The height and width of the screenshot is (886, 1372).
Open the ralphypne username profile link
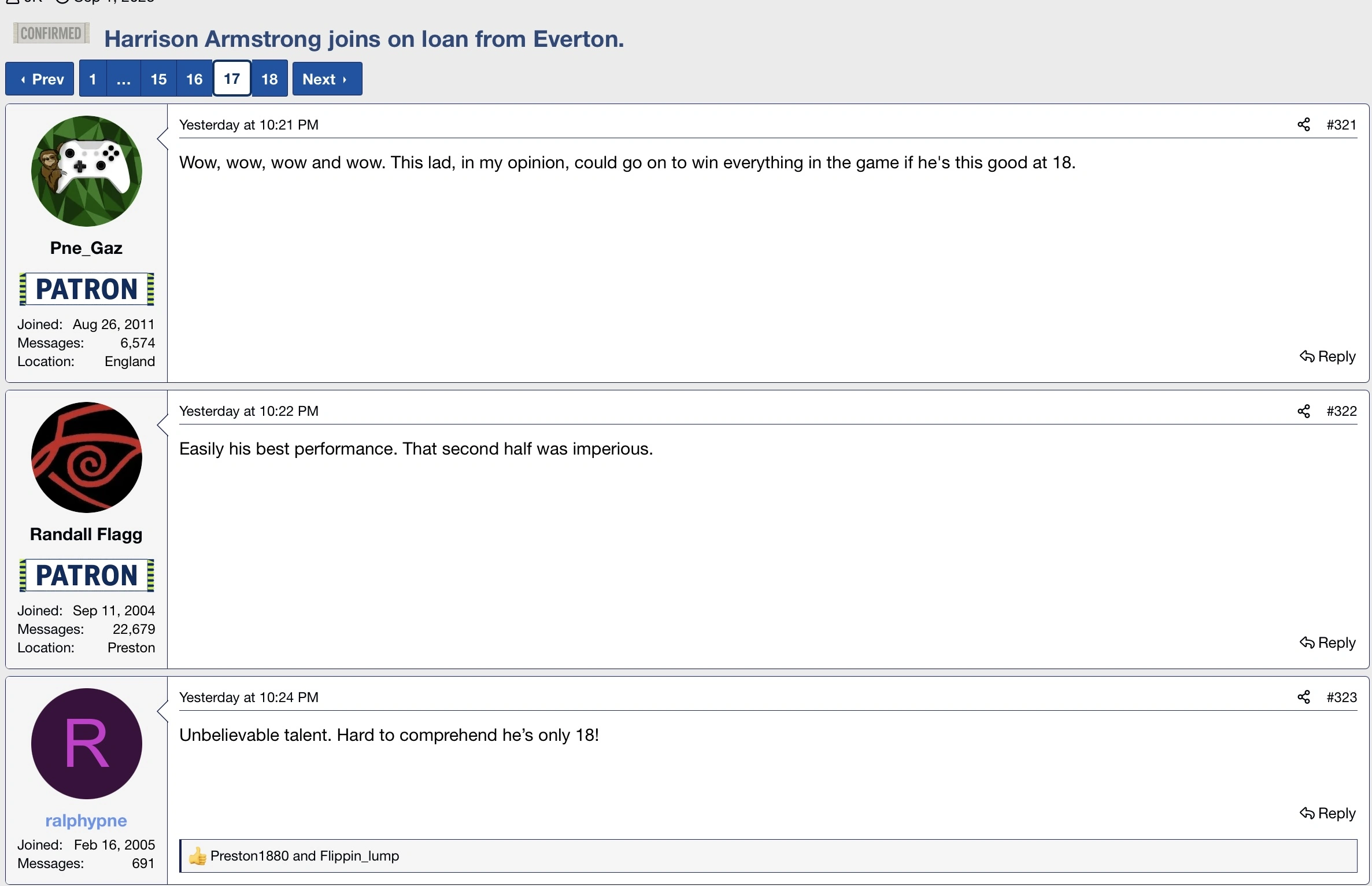click(x=86, y=821)
